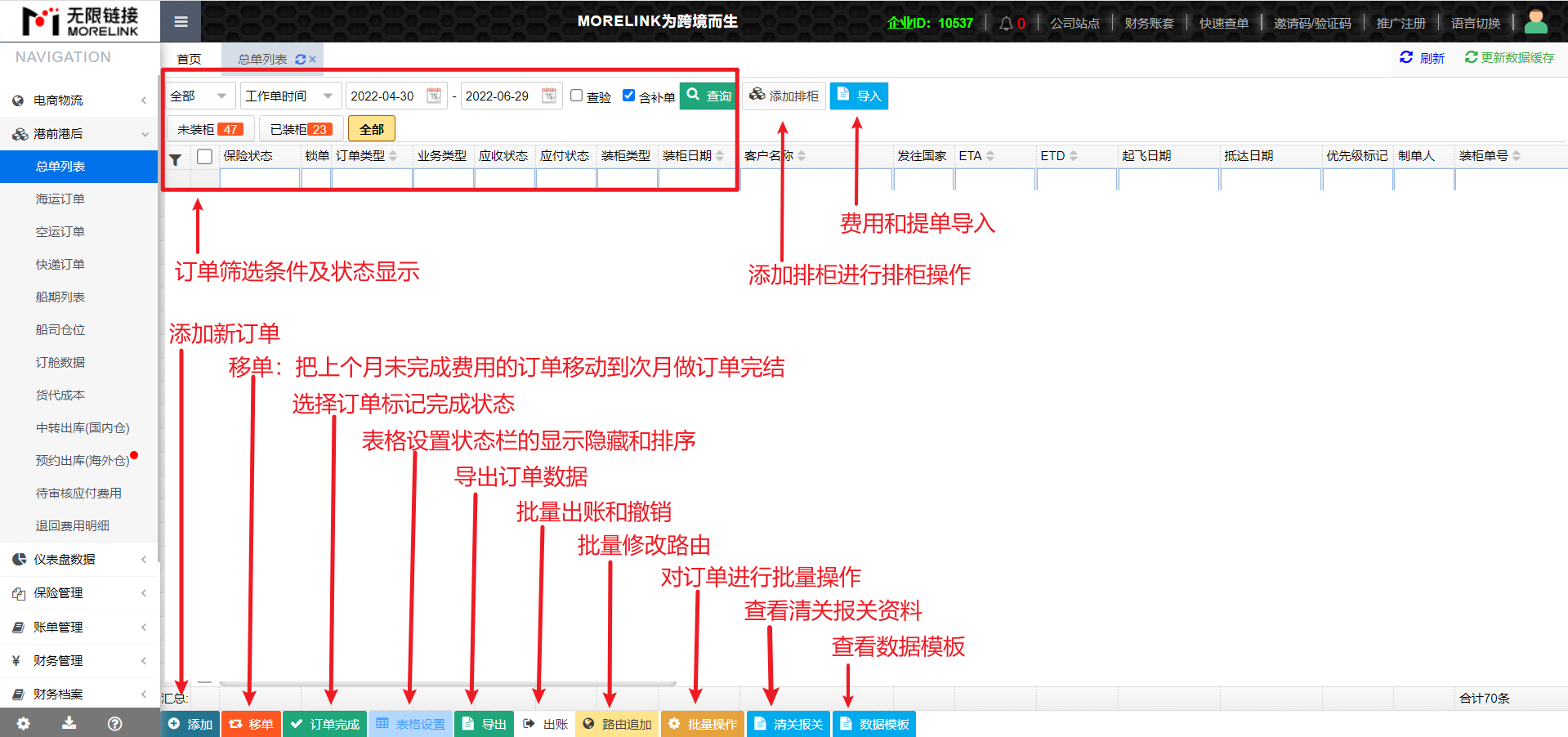Screen dimensions: 1568x737
Task: Close the 总单列表 tab
Action: 312,60
